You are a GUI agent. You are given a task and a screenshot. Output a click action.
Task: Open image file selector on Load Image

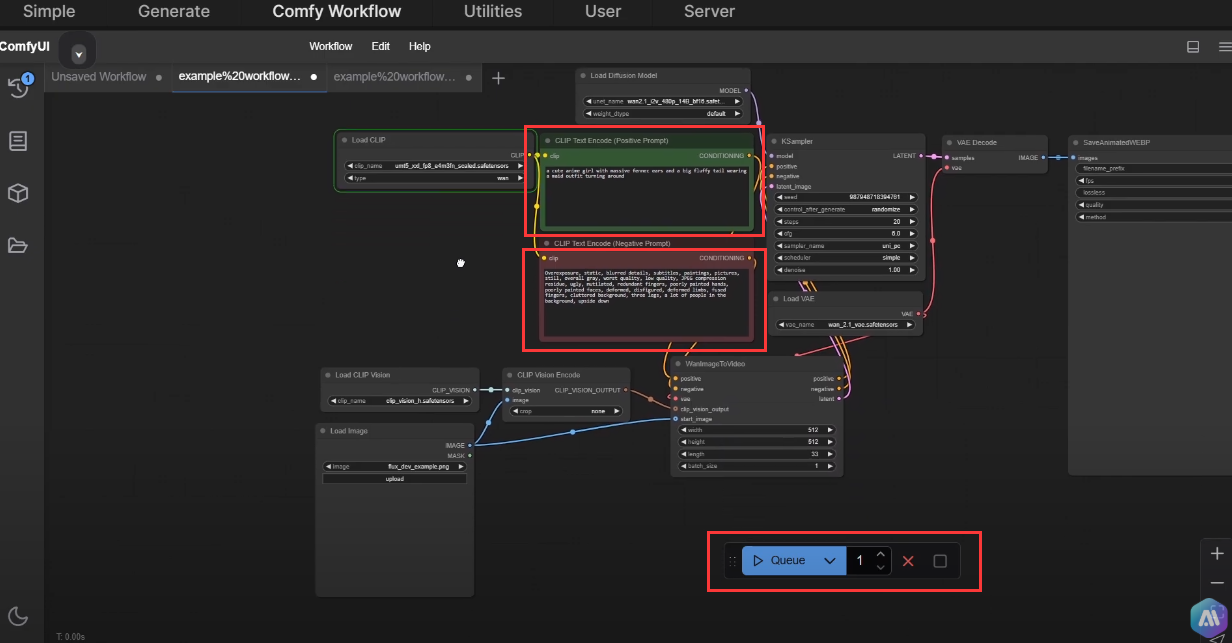(395, 466)
